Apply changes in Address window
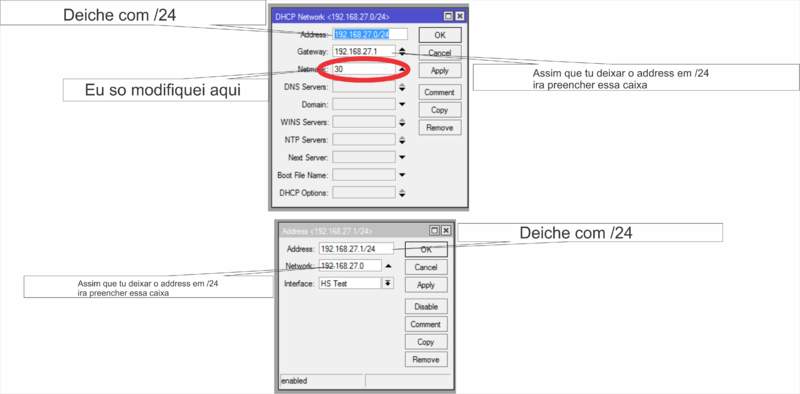800x394 pixels. [x=426, y=285]
